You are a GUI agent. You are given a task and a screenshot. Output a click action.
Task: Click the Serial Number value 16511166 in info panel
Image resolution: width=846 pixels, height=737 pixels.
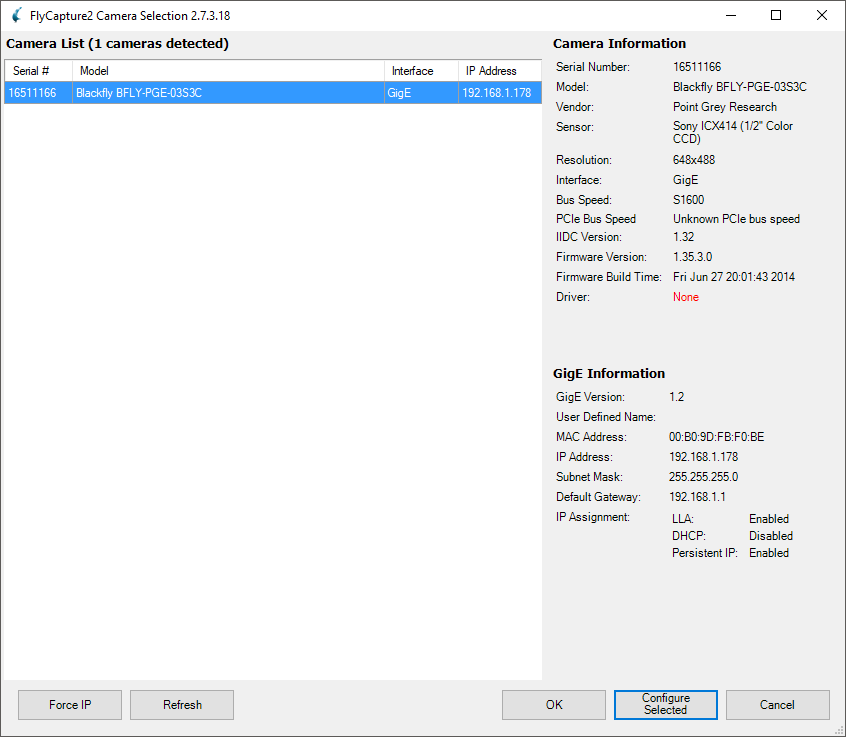click(x=697, y=67)
